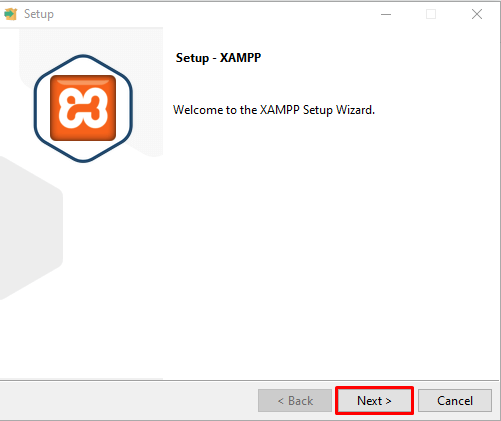Click the "Setup" window title text
This screenshot has width=501, height=421.
coord(39,14)
